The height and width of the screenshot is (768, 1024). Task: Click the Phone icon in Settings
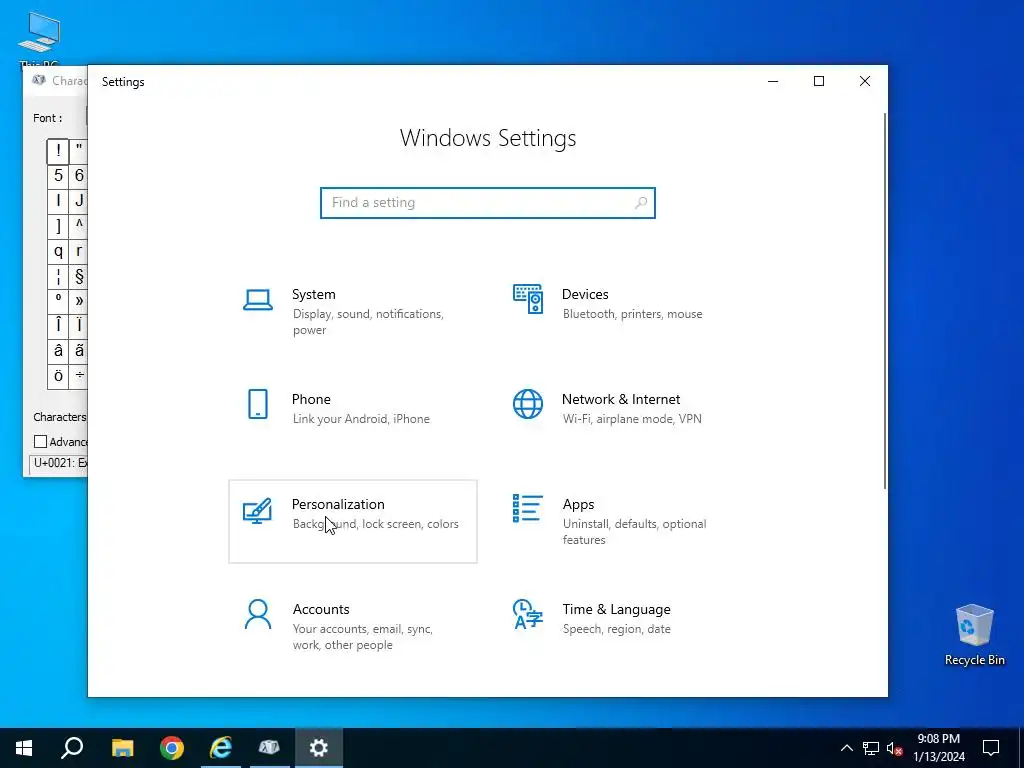pyautogui.click(x=258, y=404)
